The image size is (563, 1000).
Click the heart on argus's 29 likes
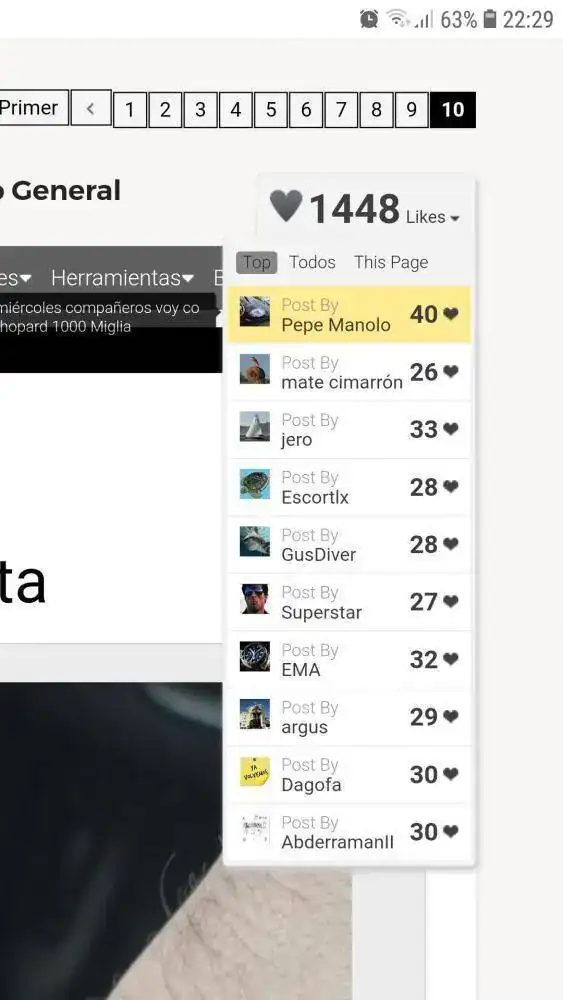[451, 716]
